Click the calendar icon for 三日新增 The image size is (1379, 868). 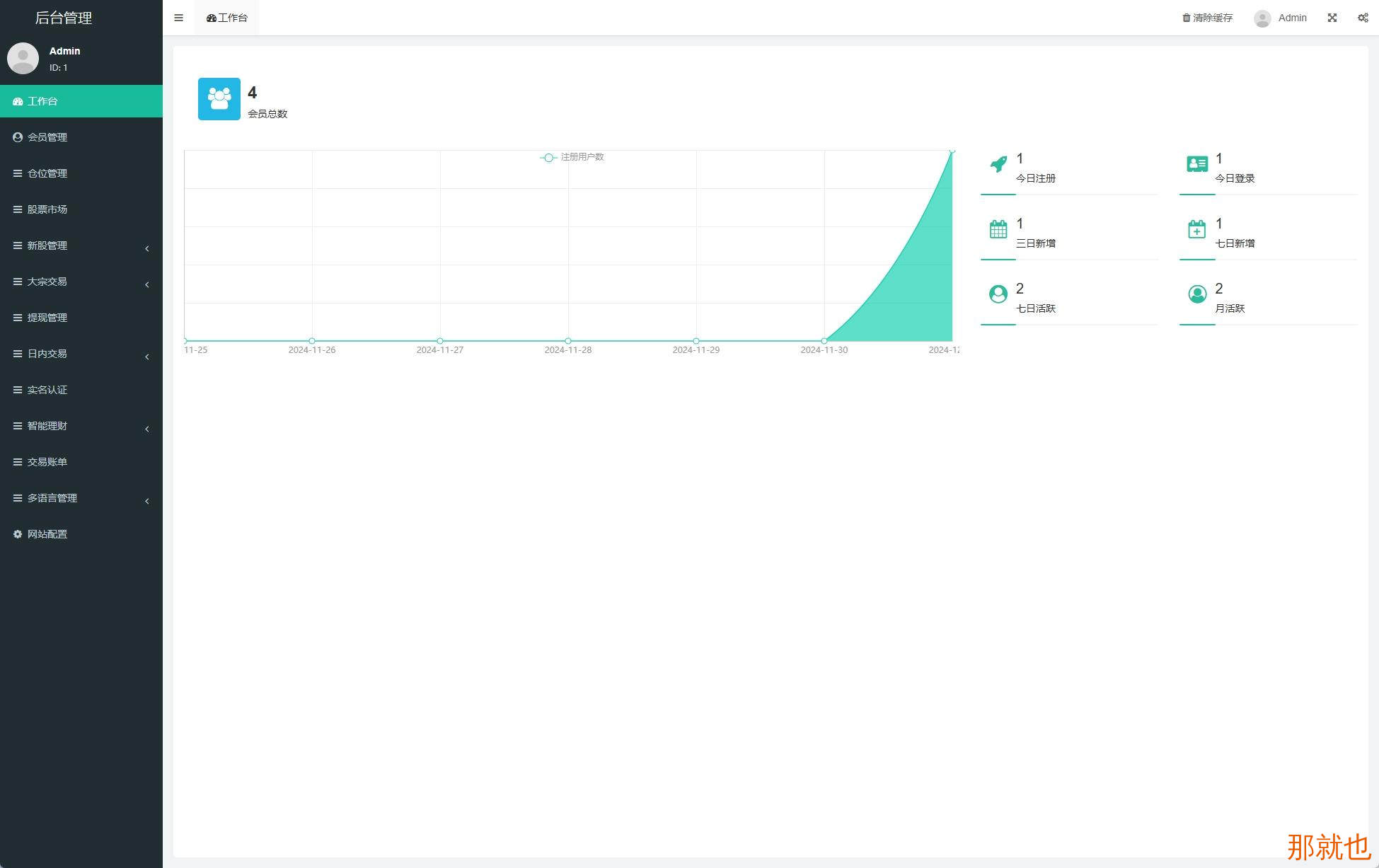(x=998, y=230)
